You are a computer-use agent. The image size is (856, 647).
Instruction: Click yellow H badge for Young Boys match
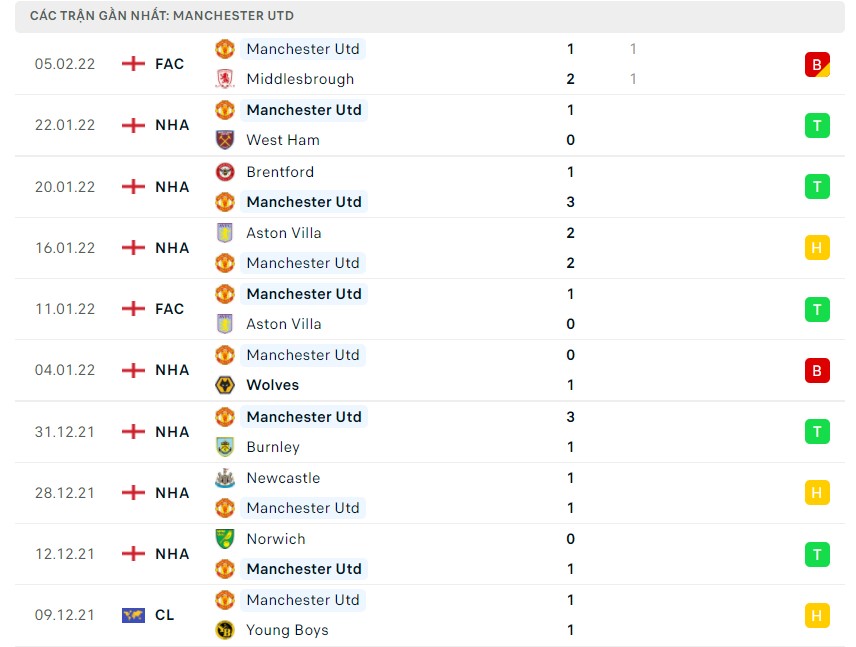point(817,615)
